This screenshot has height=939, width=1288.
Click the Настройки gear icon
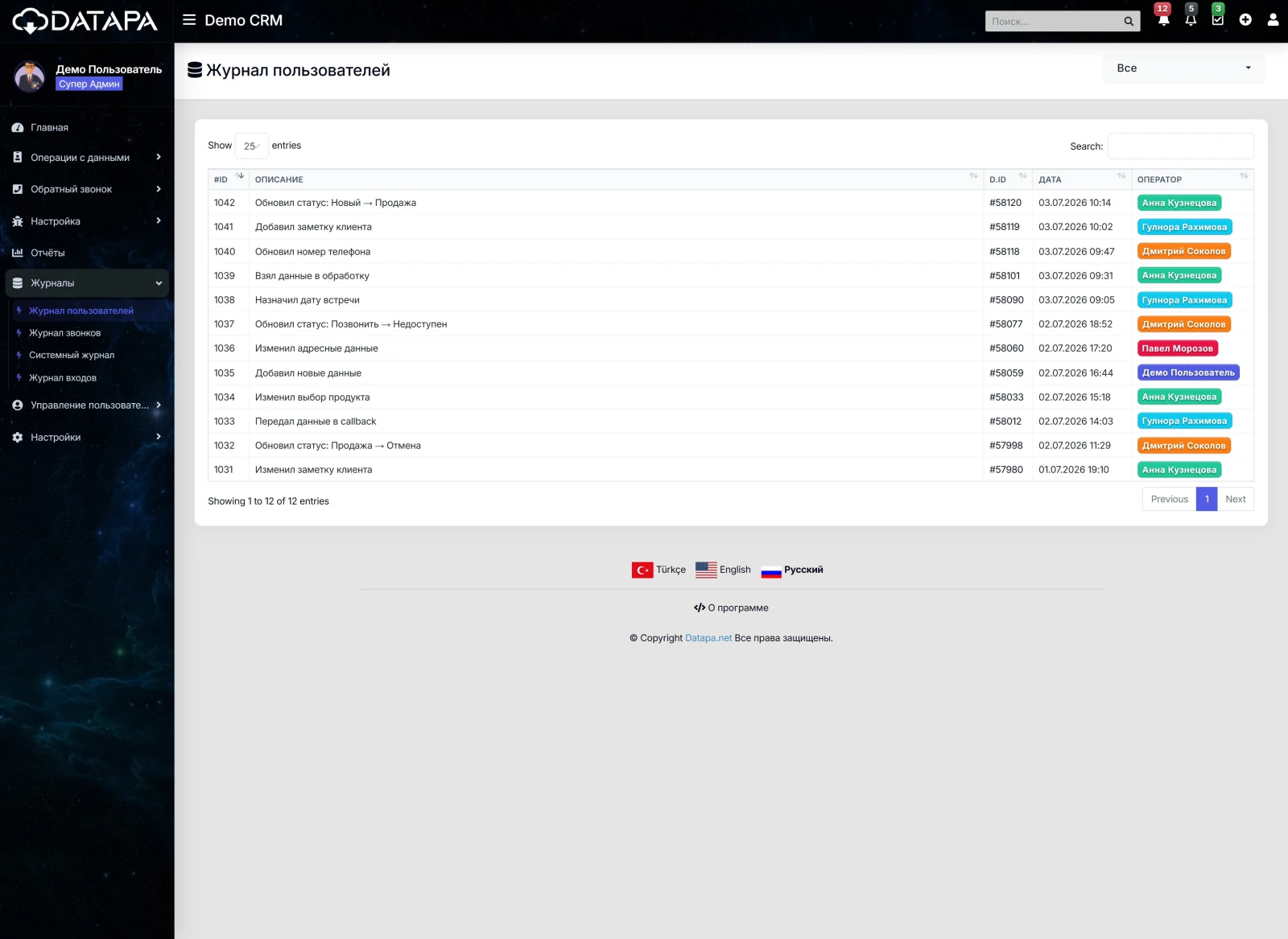point(18,438)
